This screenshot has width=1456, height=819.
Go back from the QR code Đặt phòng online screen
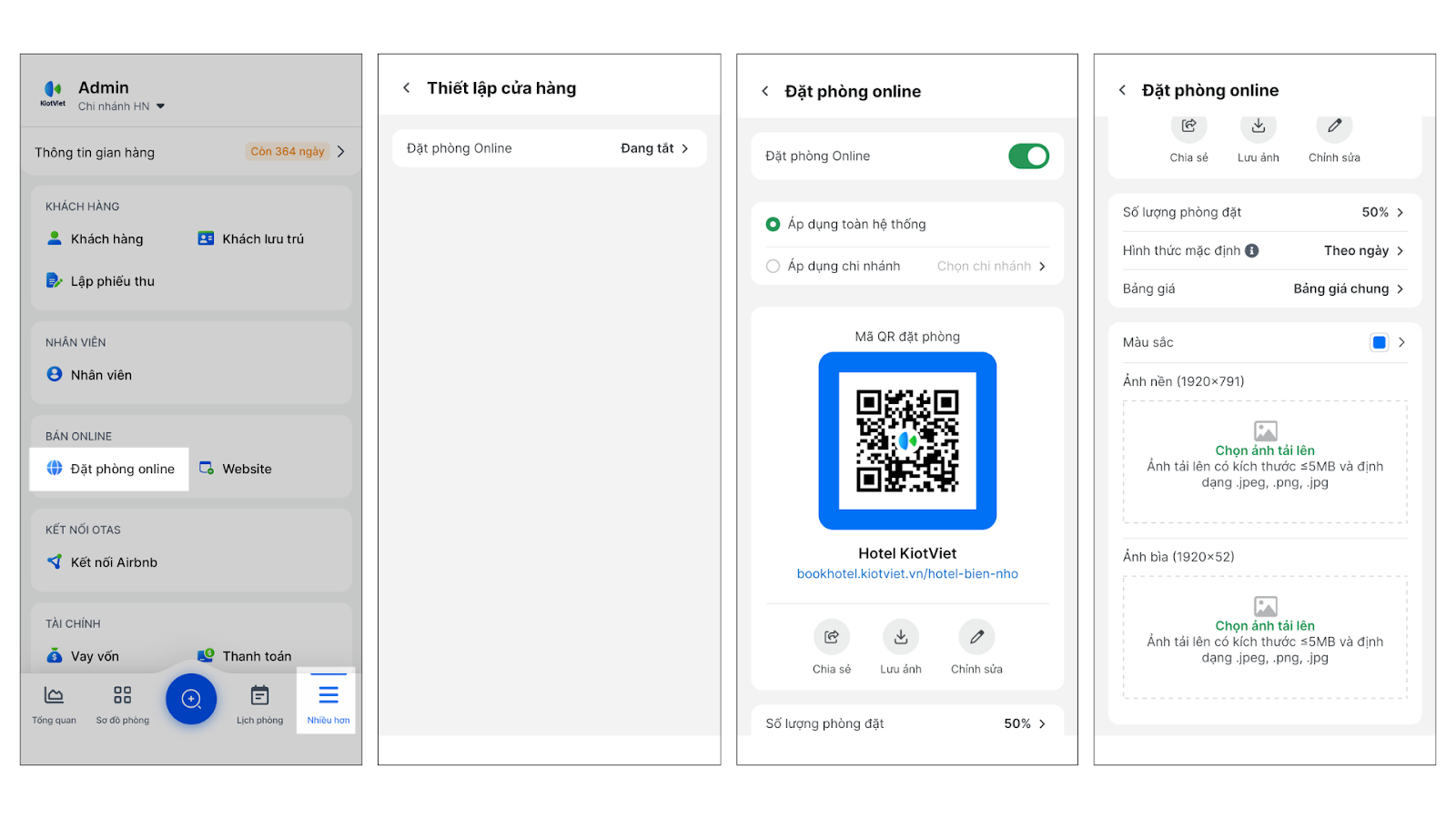tap(765, 91)
